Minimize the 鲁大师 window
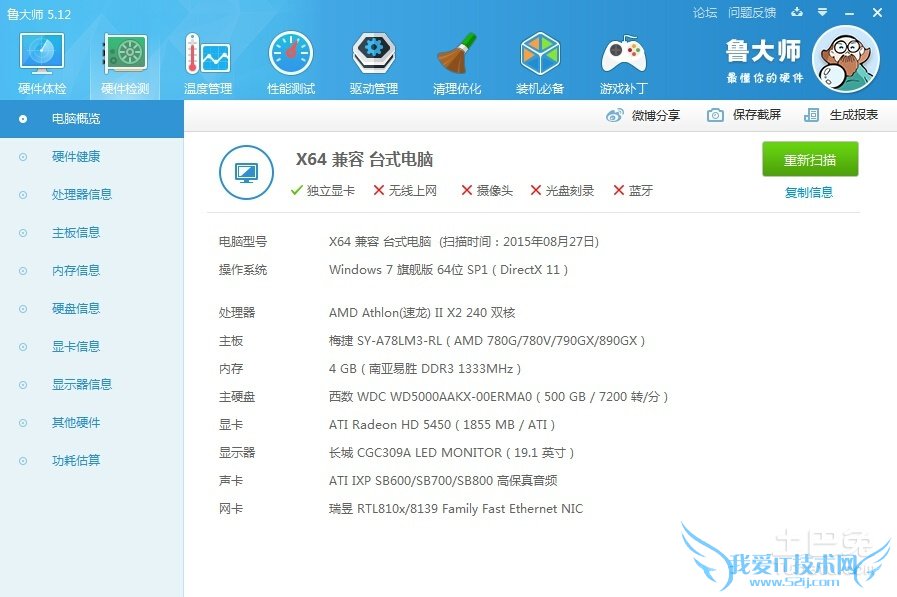 (849, 13)
